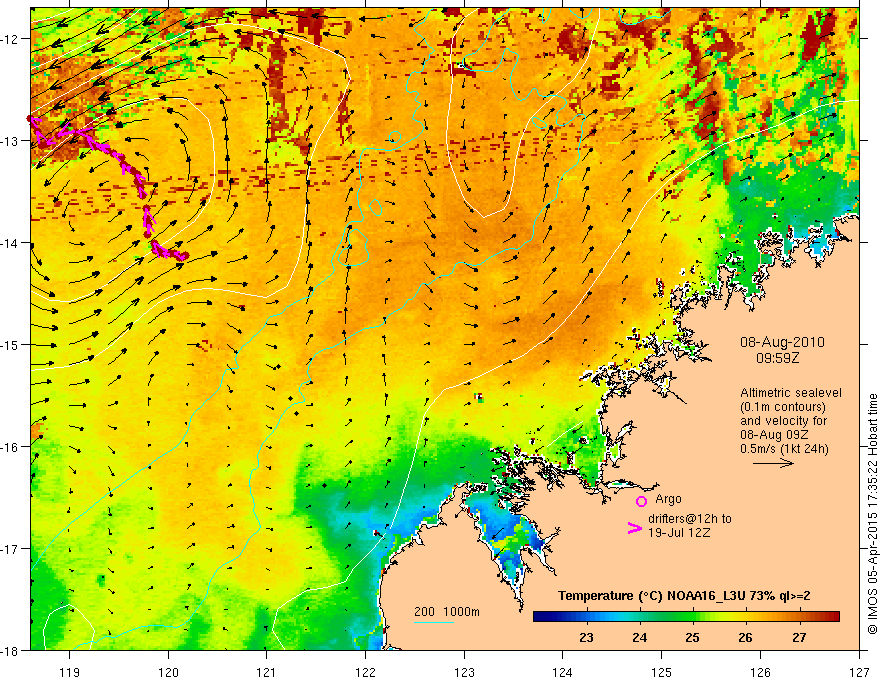Click longitude axis label 122

tap(365, 672)
